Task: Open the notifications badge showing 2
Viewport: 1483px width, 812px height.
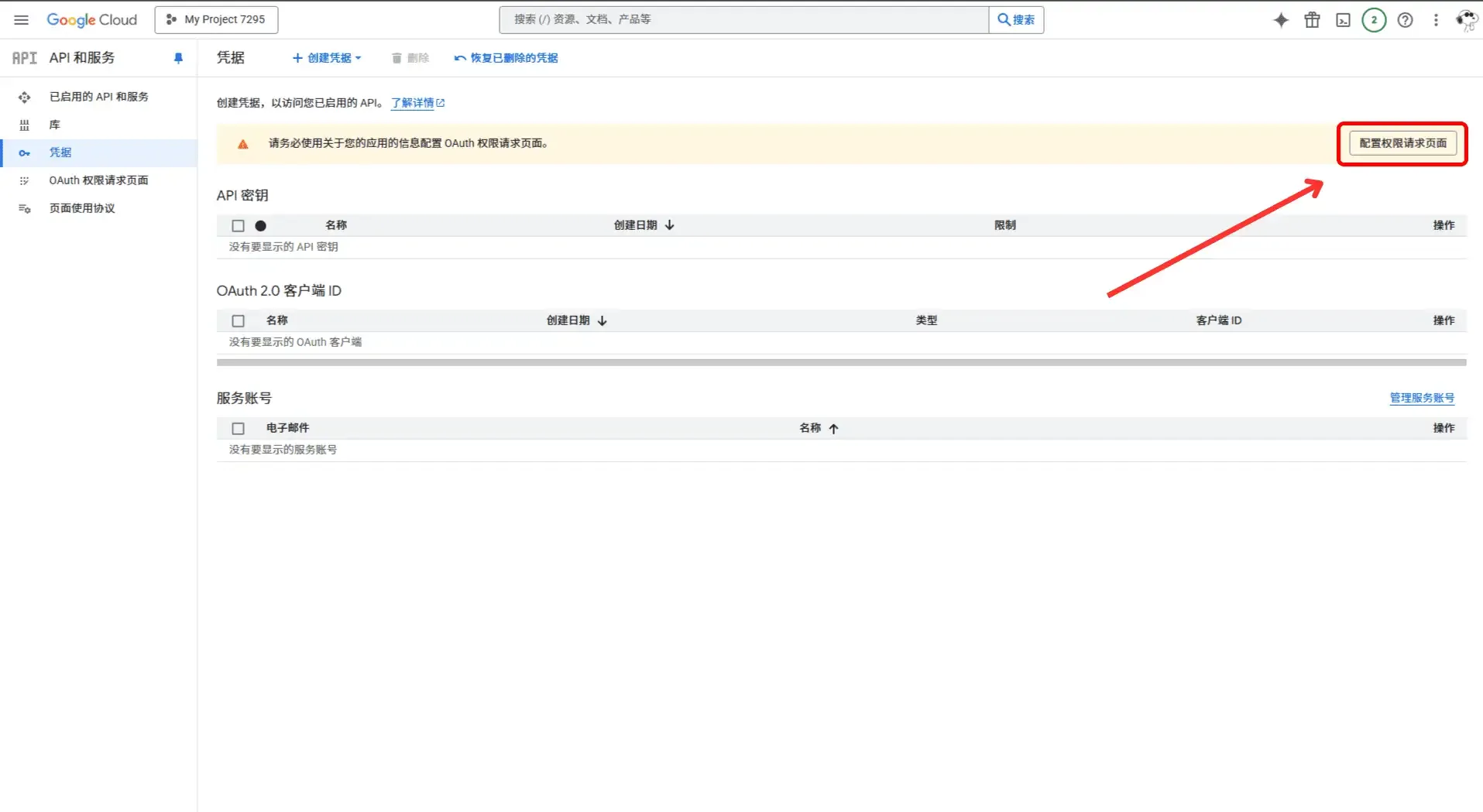Action: pos(1374,20)
